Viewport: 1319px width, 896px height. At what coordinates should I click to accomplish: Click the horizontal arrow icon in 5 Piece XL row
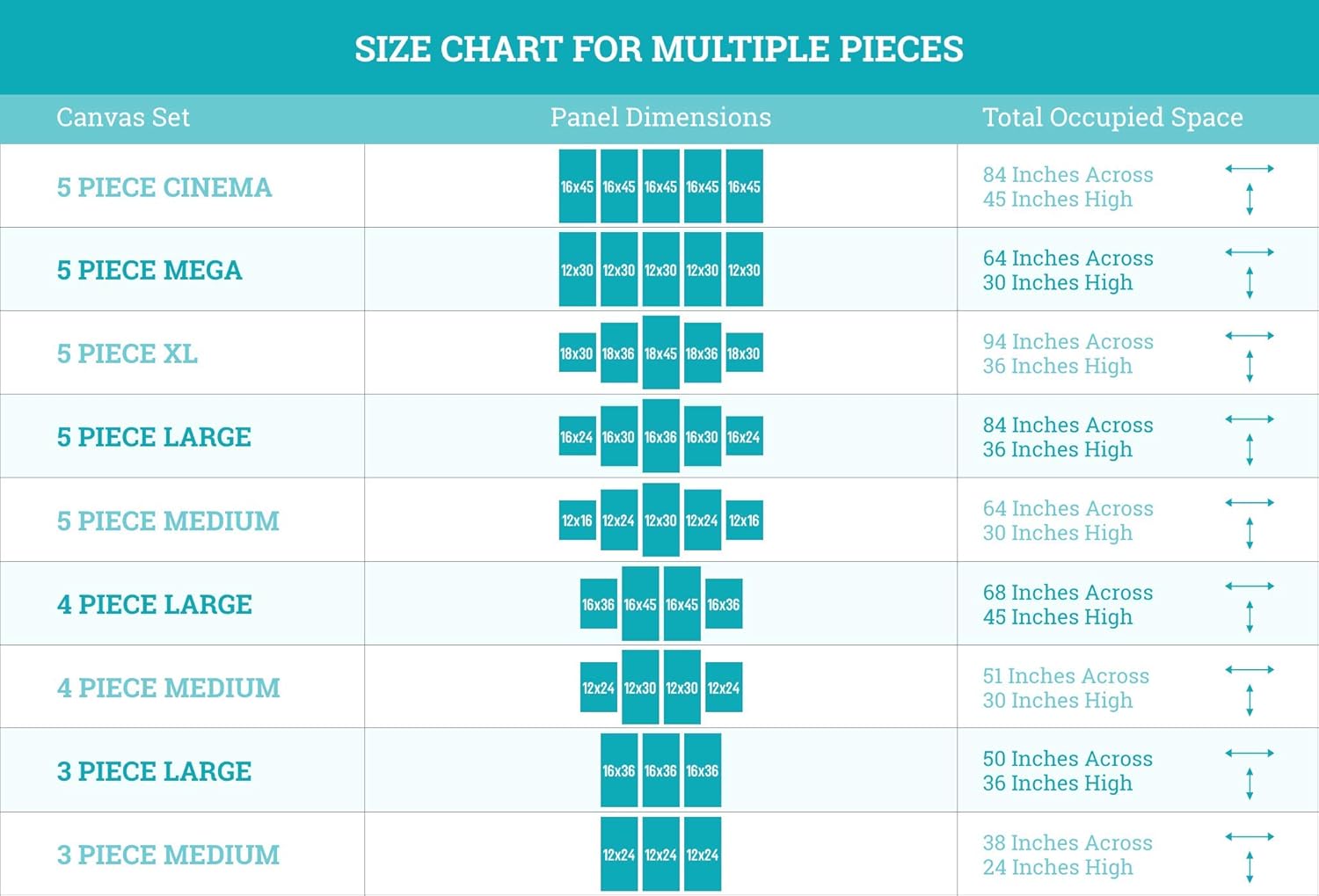pyautogui.click(x=1250, y=335)
